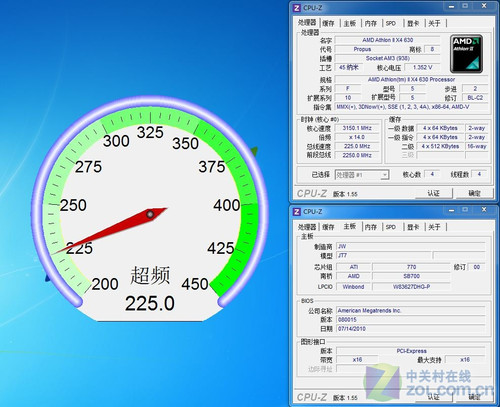Click the instruction set MMX(+) field
The width and height of the screenshot is (500, 407).
pyautogui.click(x=411, y=107)
